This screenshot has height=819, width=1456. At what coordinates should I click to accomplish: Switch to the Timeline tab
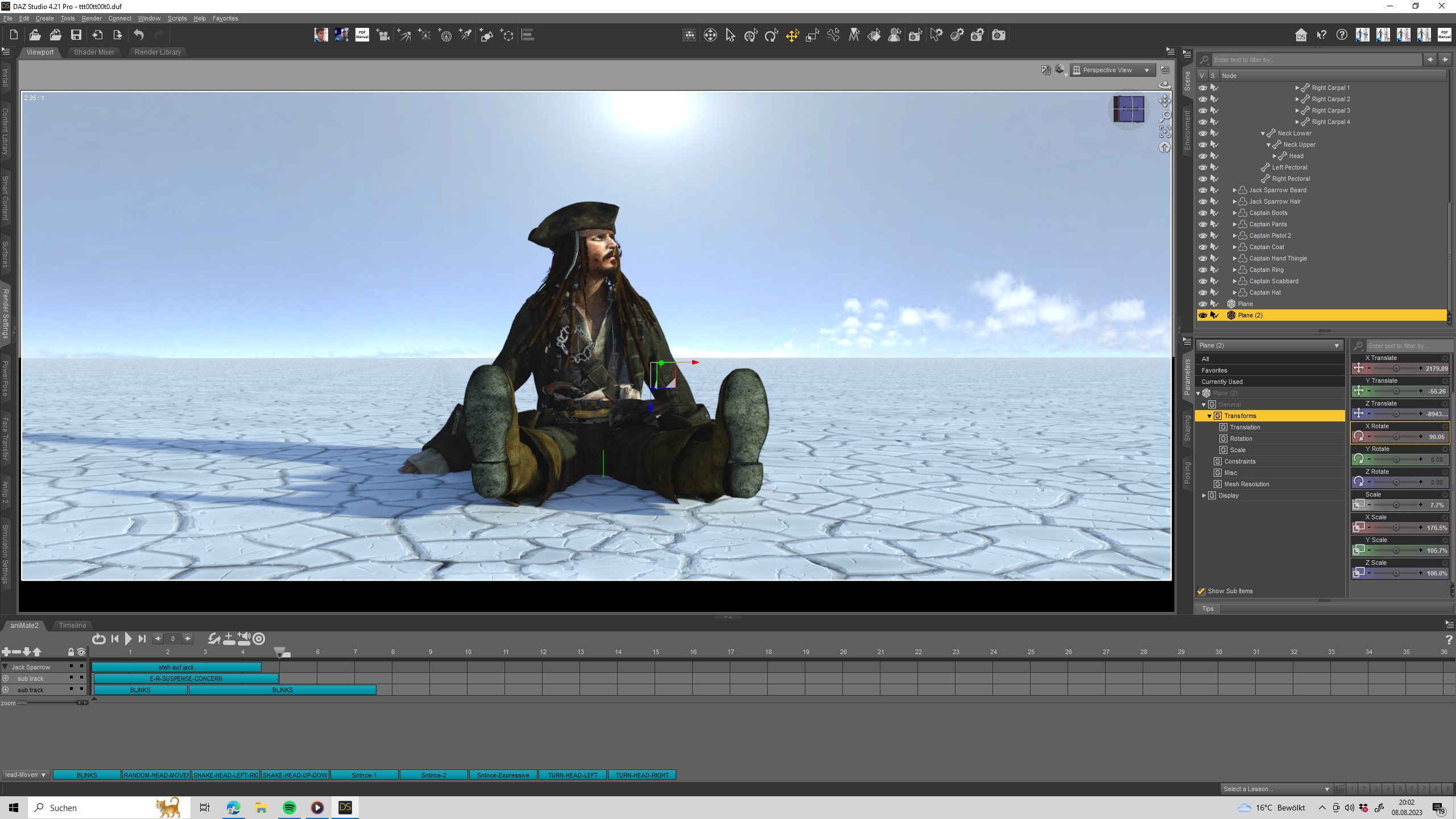coord(72,625)
